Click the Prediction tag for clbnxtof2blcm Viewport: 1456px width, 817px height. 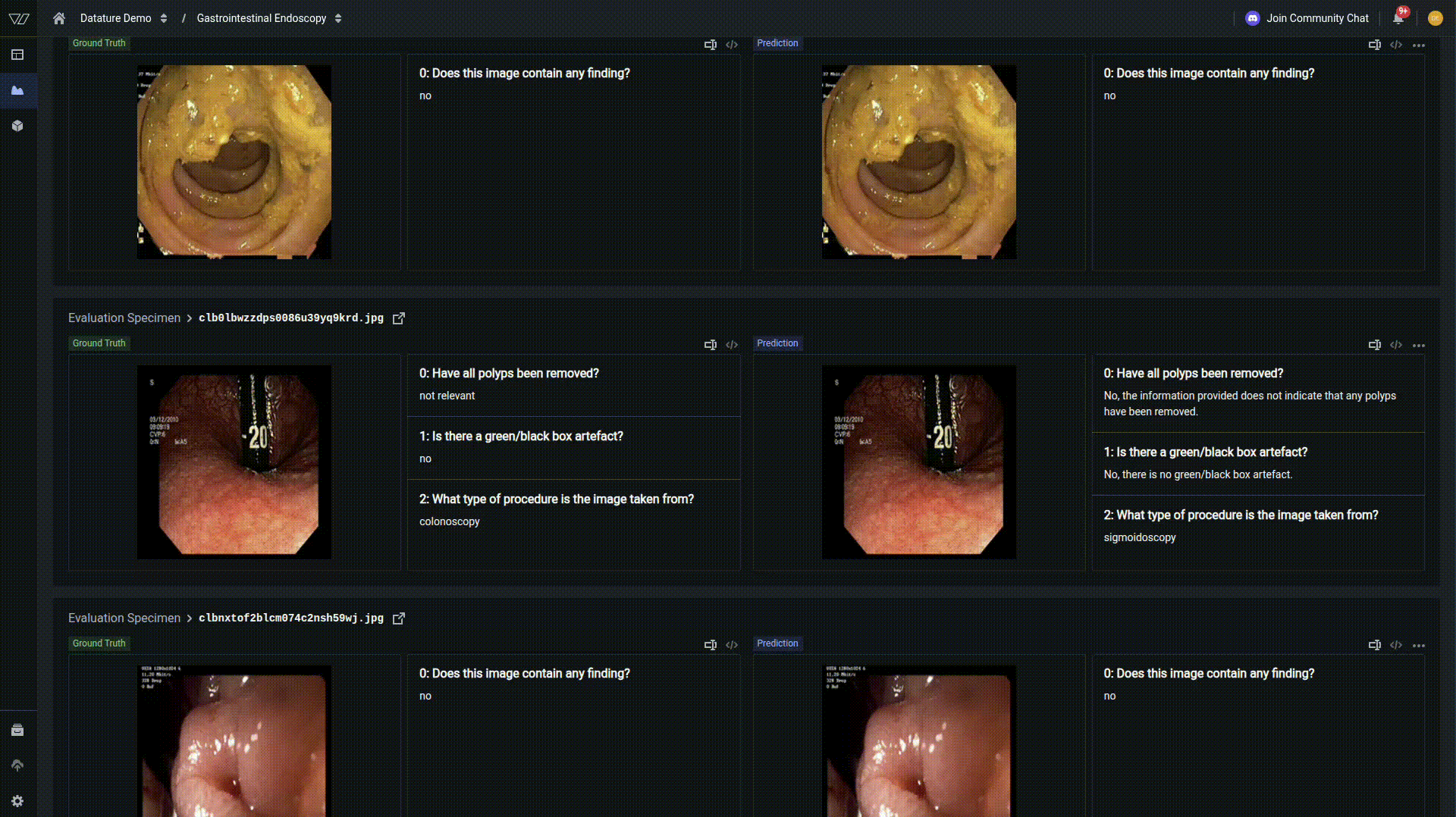coord(777,643)
